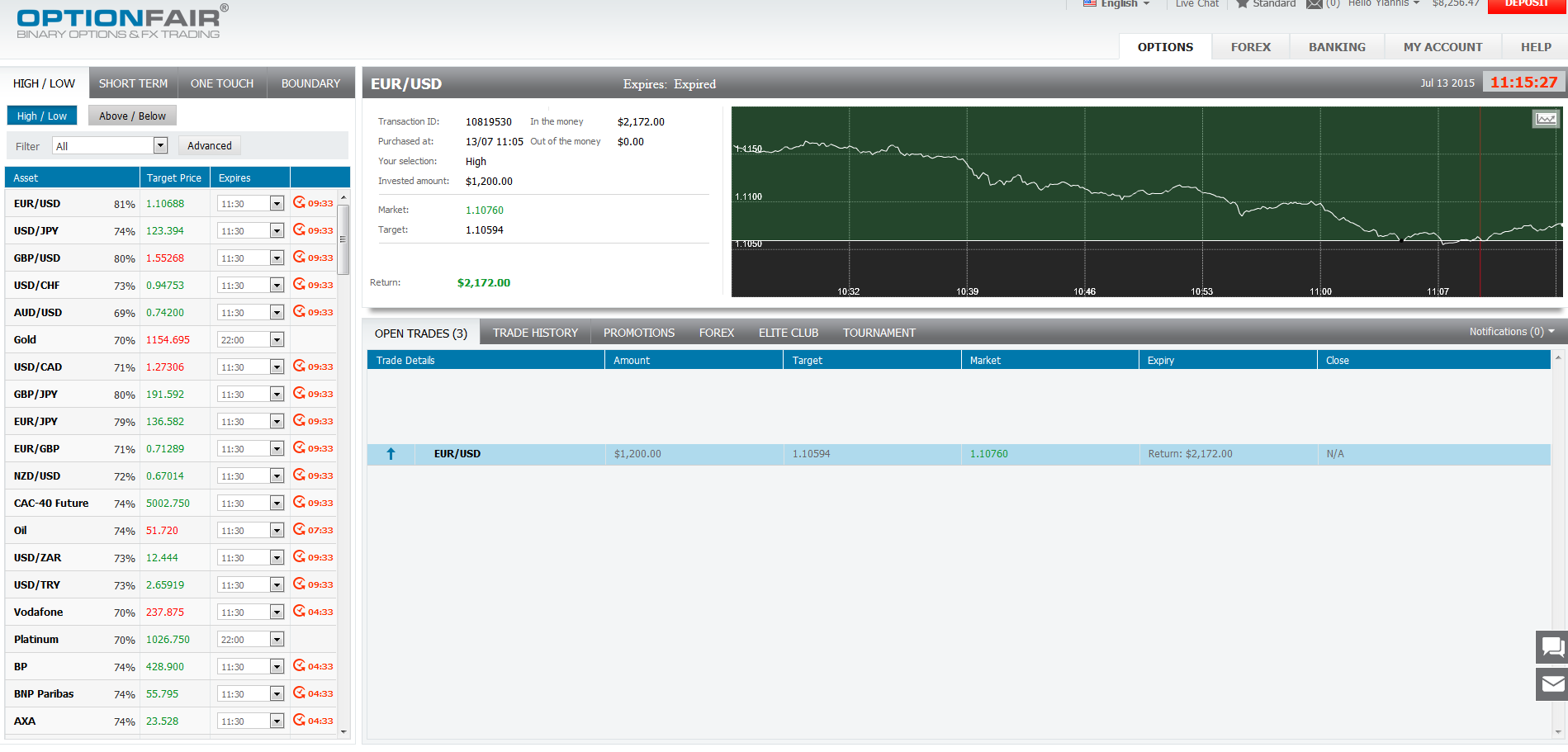Click the OptionFair logo
This screenshot has width=1568, height=752.
pyautogui.click(x=121, y=22)
